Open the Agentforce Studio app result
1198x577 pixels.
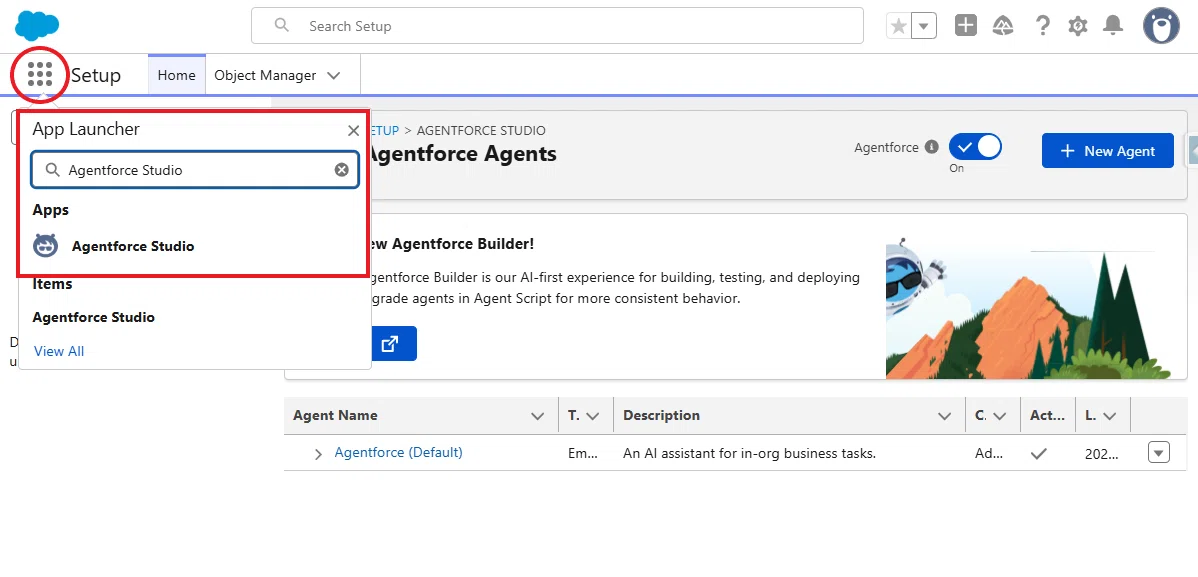coord(133,246)
